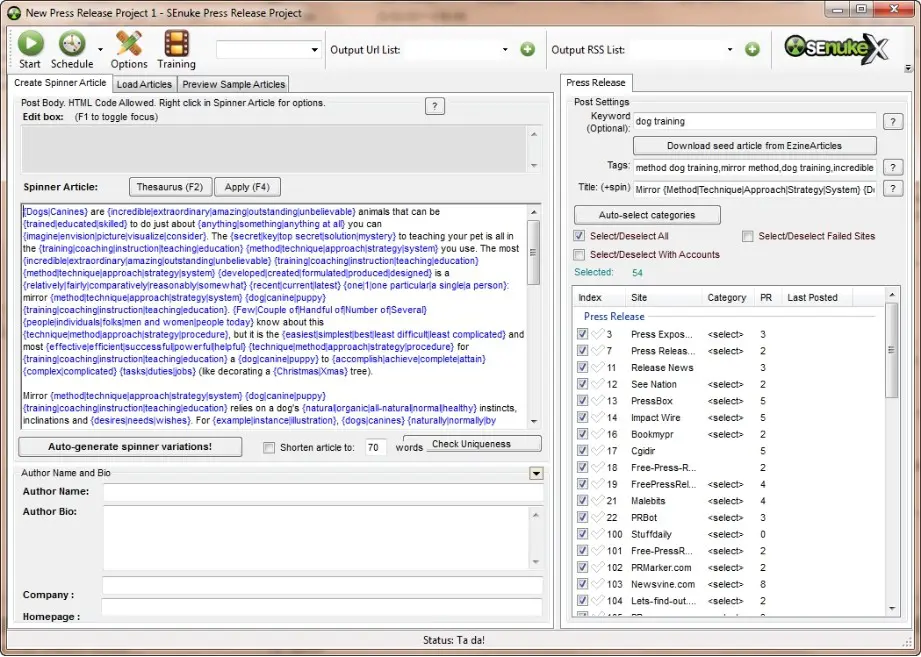Click the Keyword input field

tap(755, 122)
